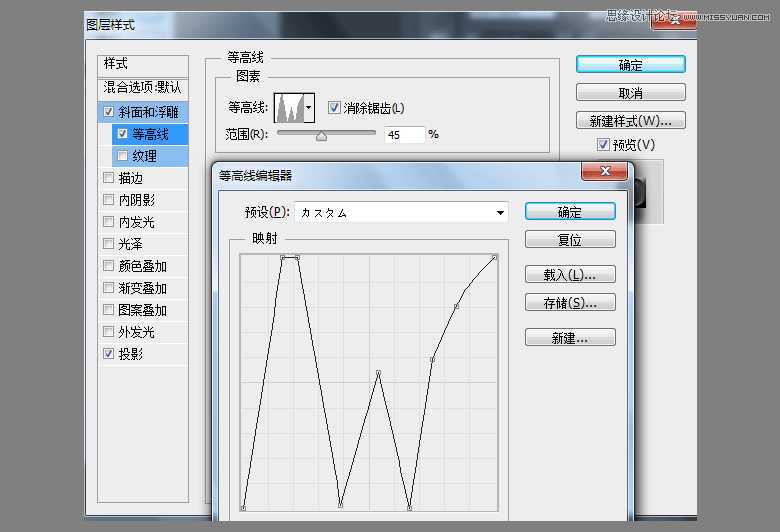Toggle the 预览 preview checkbox
Screen dimensions: 780x532
(x=603, y=145)
